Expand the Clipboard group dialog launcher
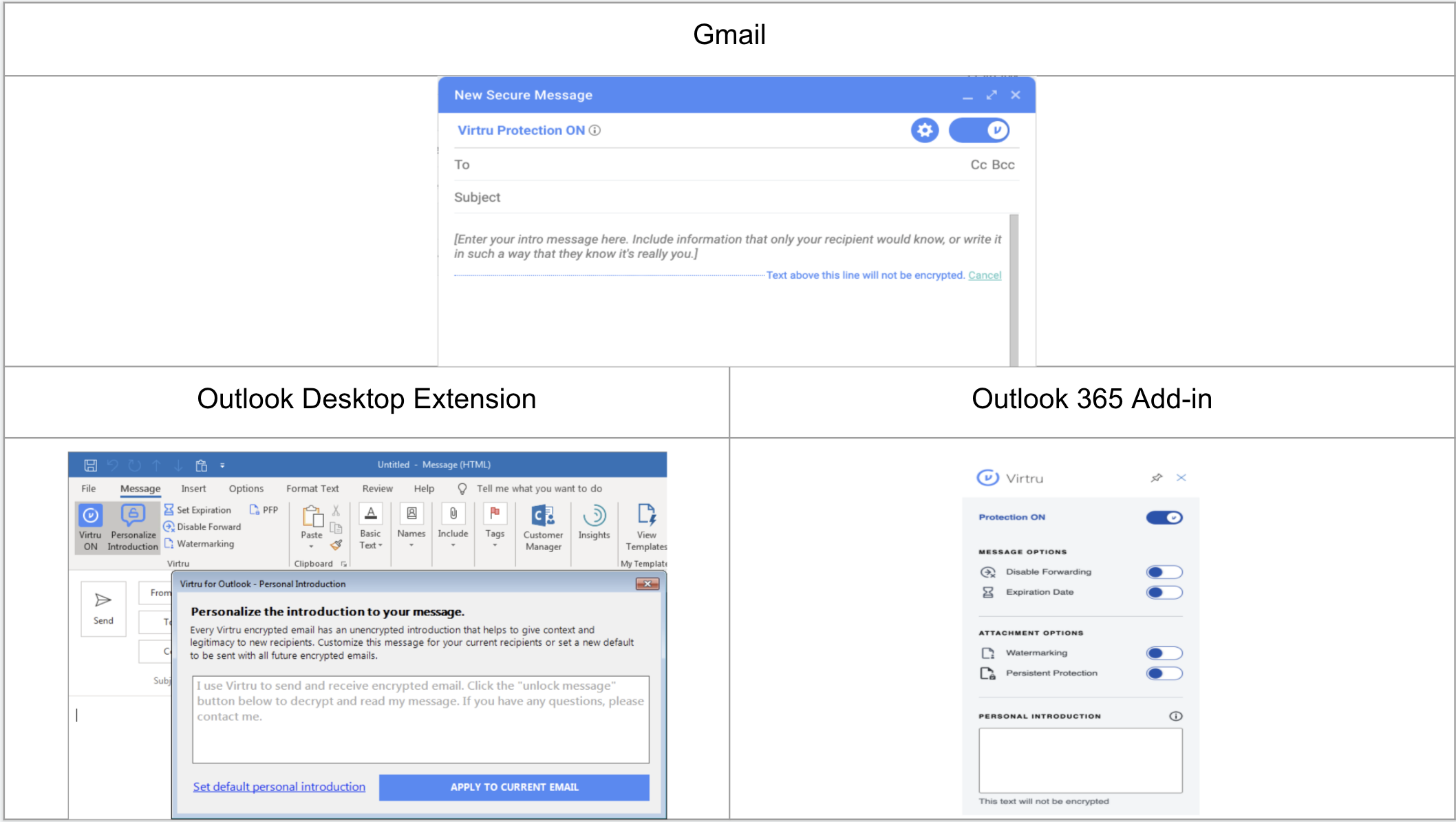 (343, 564)
